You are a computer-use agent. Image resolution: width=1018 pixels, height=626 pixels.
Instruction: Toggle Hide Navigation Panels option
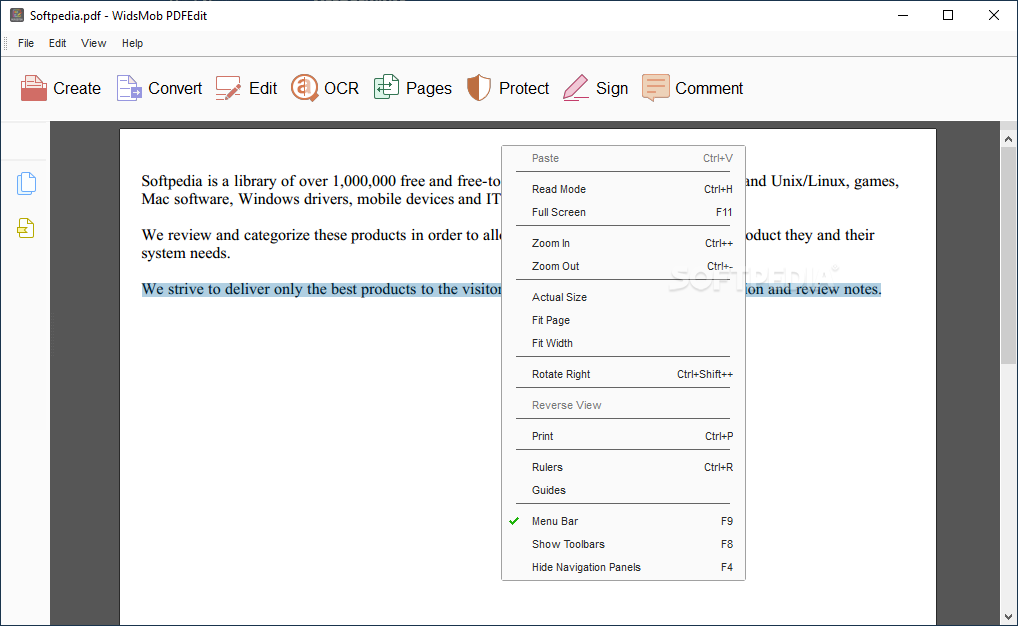click(x=623, y=568)
